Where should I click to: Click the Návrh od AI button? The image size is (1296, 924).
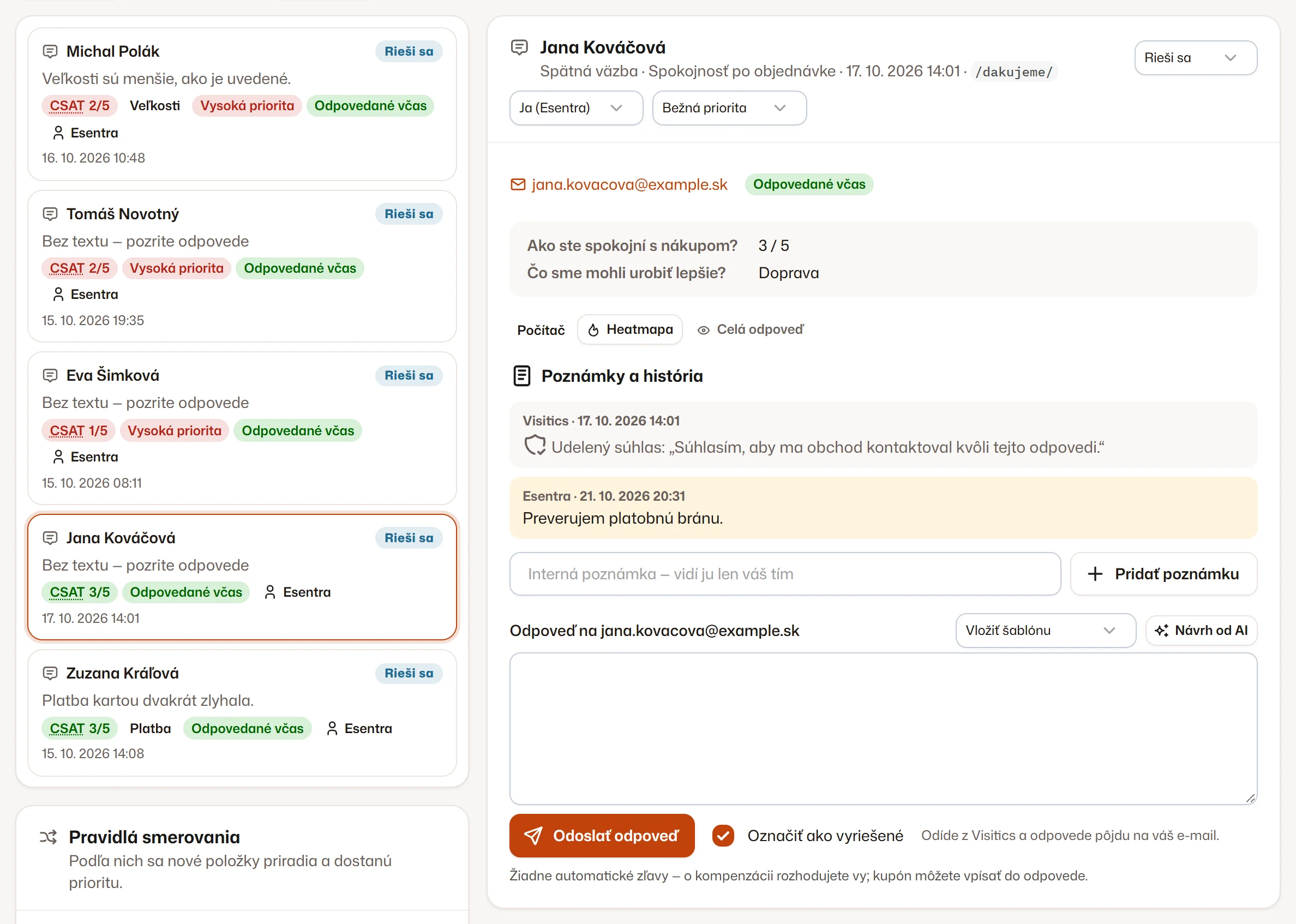(1201, 631)
